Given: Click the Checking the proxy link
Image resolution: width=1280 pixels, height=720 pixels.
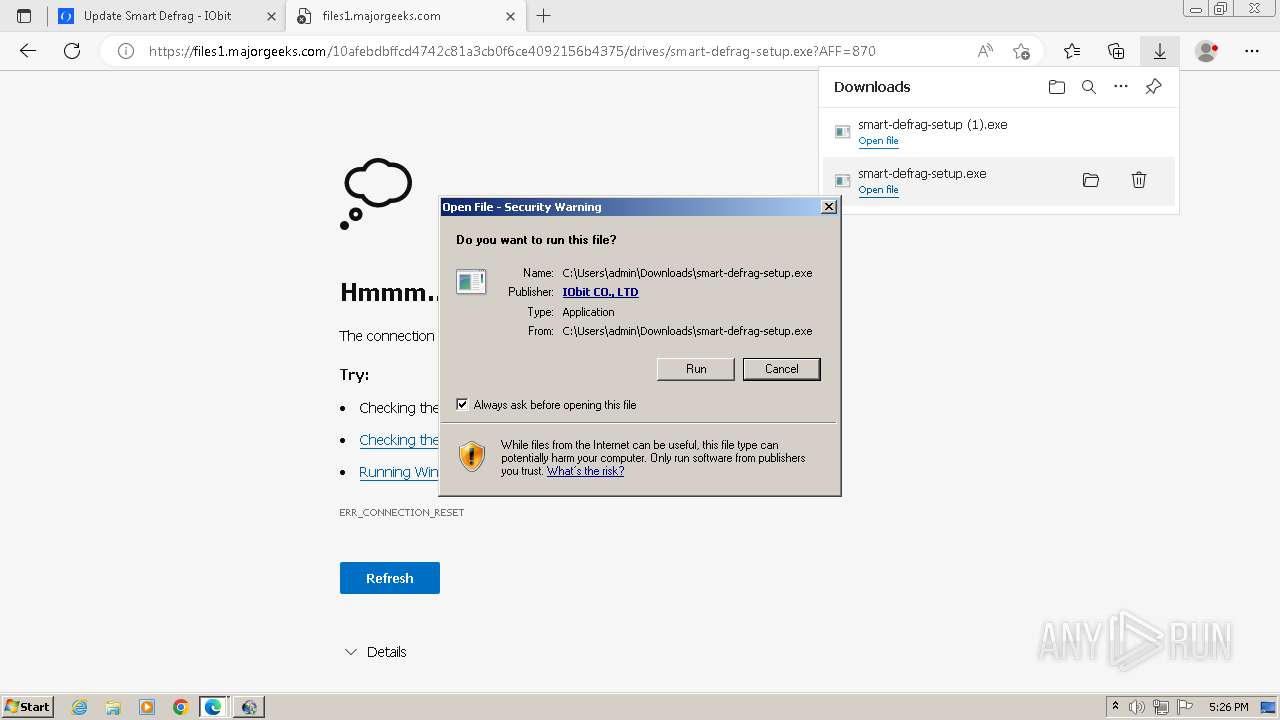Looking at the screenshot, I should click(x=399, y=440).
